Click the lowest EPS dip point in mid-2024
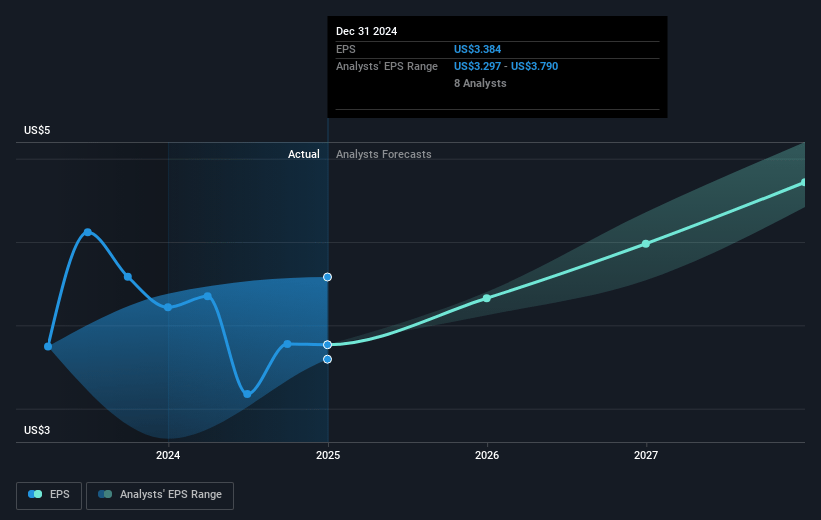This screenshot has width=821, height=520. (247, 394)
